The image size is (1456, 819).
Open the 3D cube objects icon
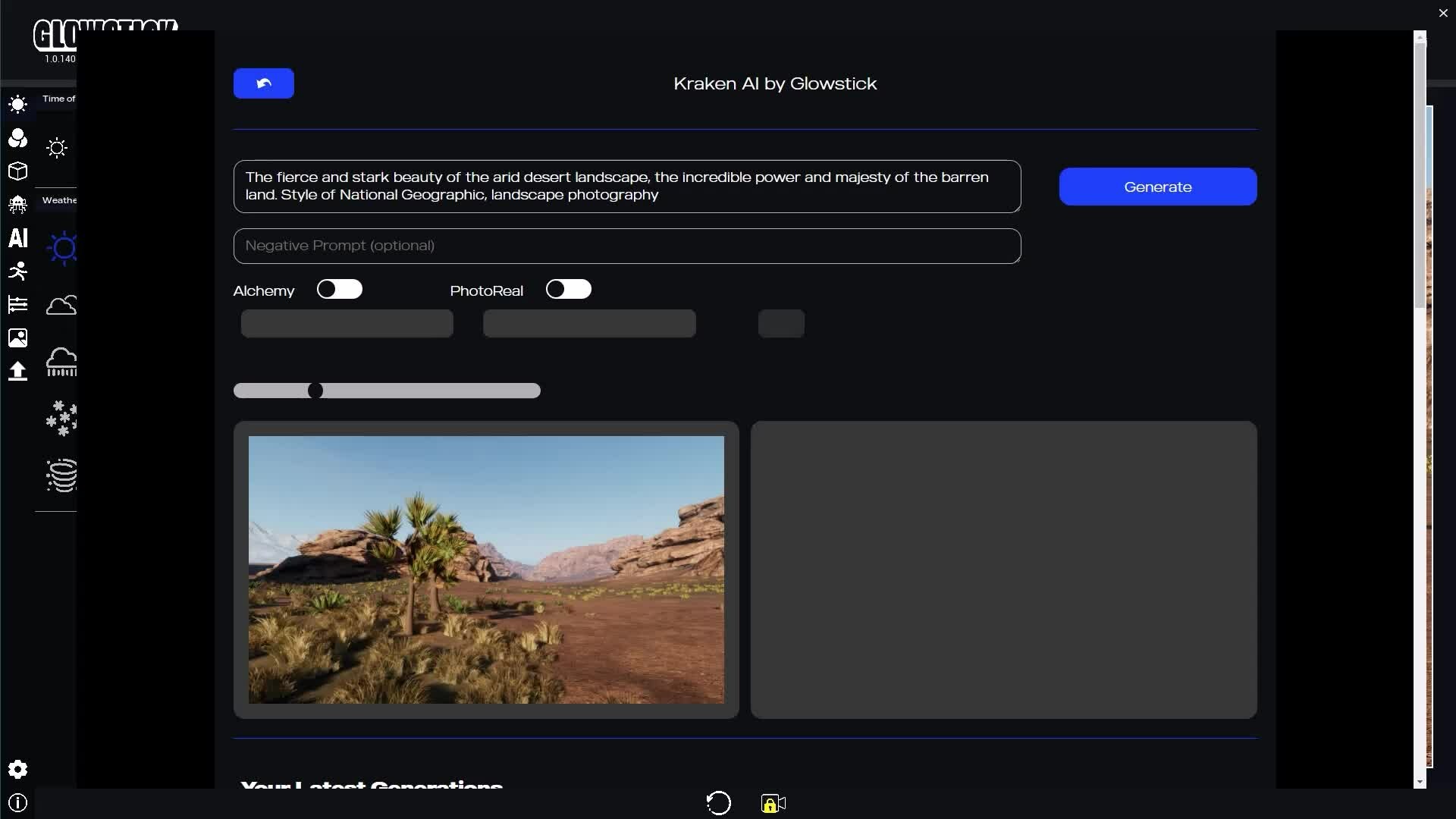point(18,171)
